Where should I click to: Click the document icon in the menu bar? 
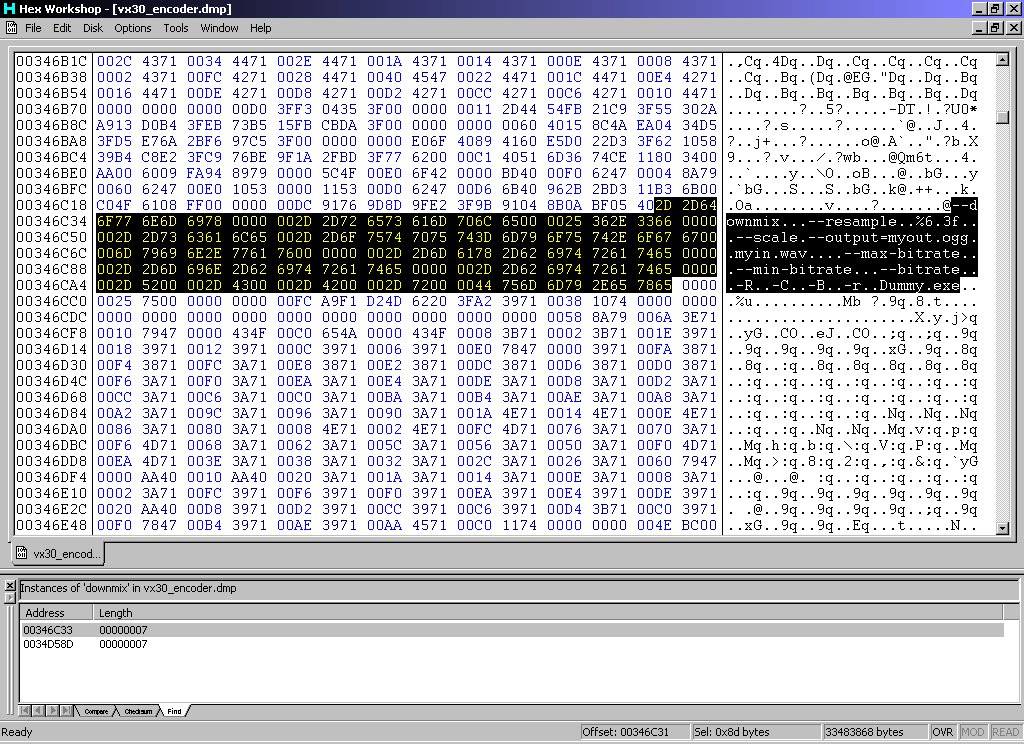11,28
